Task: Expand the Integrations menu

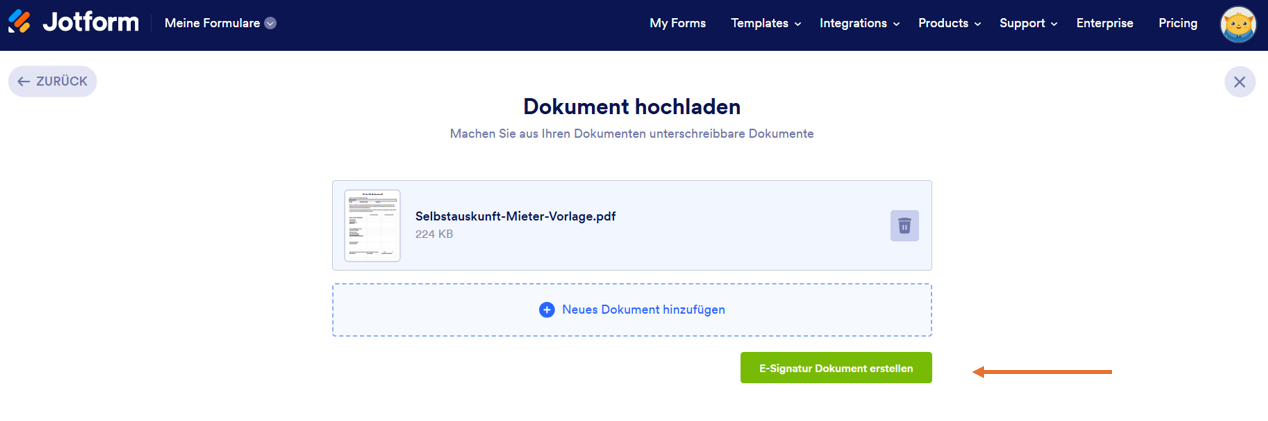Action: [860, 23]
